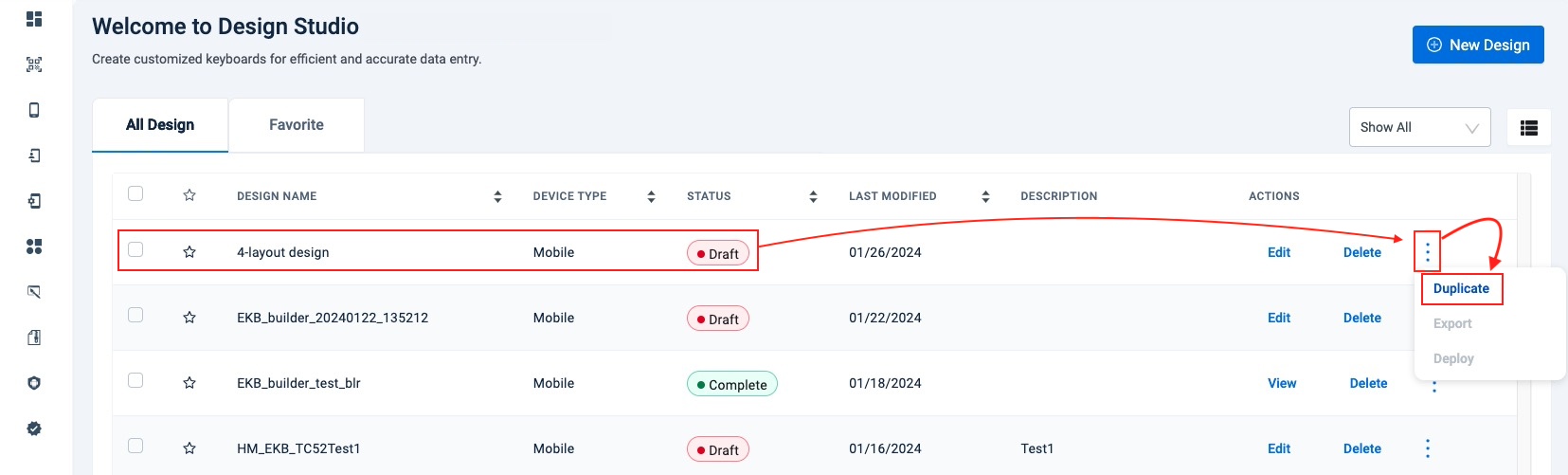Screen dimensions: 1568x475
Task: Sort by the Design Name column
Action: point(497,196)
